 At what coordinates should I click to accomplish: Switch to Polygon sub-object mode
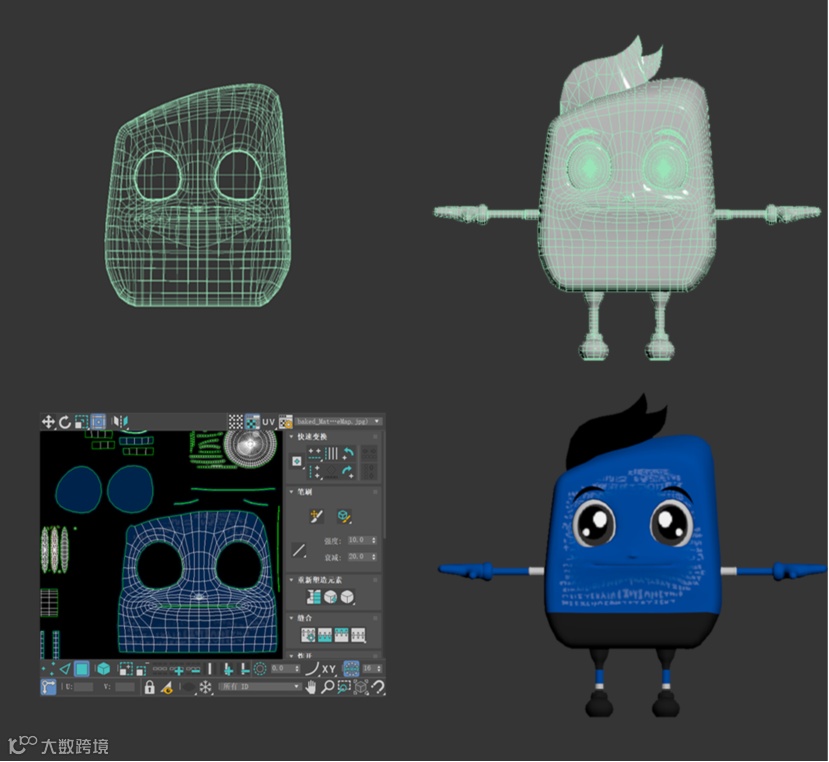click(81, 669)
